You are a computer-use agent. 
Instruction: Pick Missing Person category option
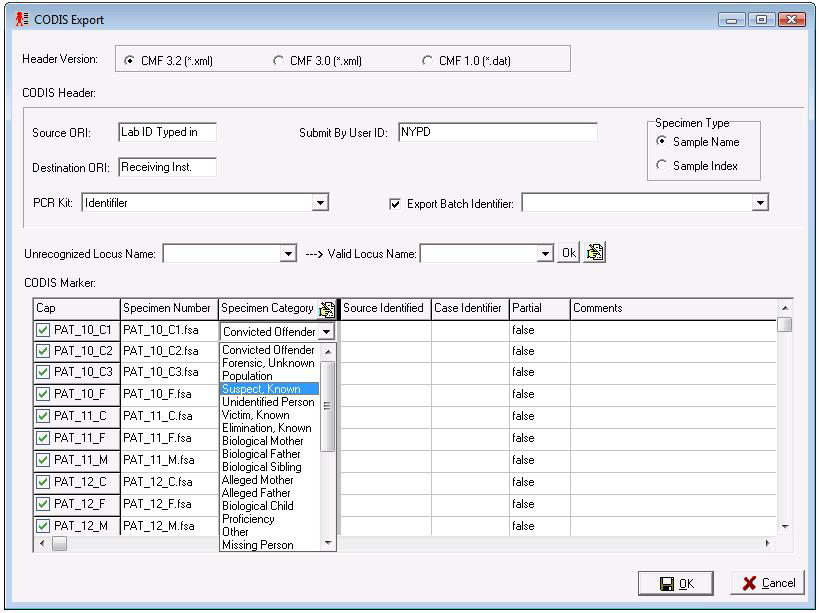[268, 545]
